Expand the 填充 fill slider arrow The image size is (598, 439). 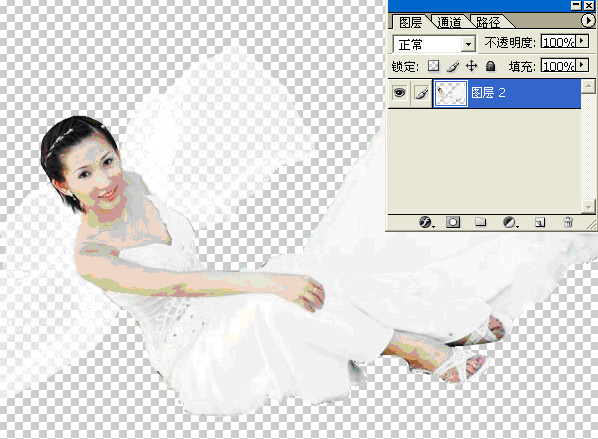(x=582, y=65)
